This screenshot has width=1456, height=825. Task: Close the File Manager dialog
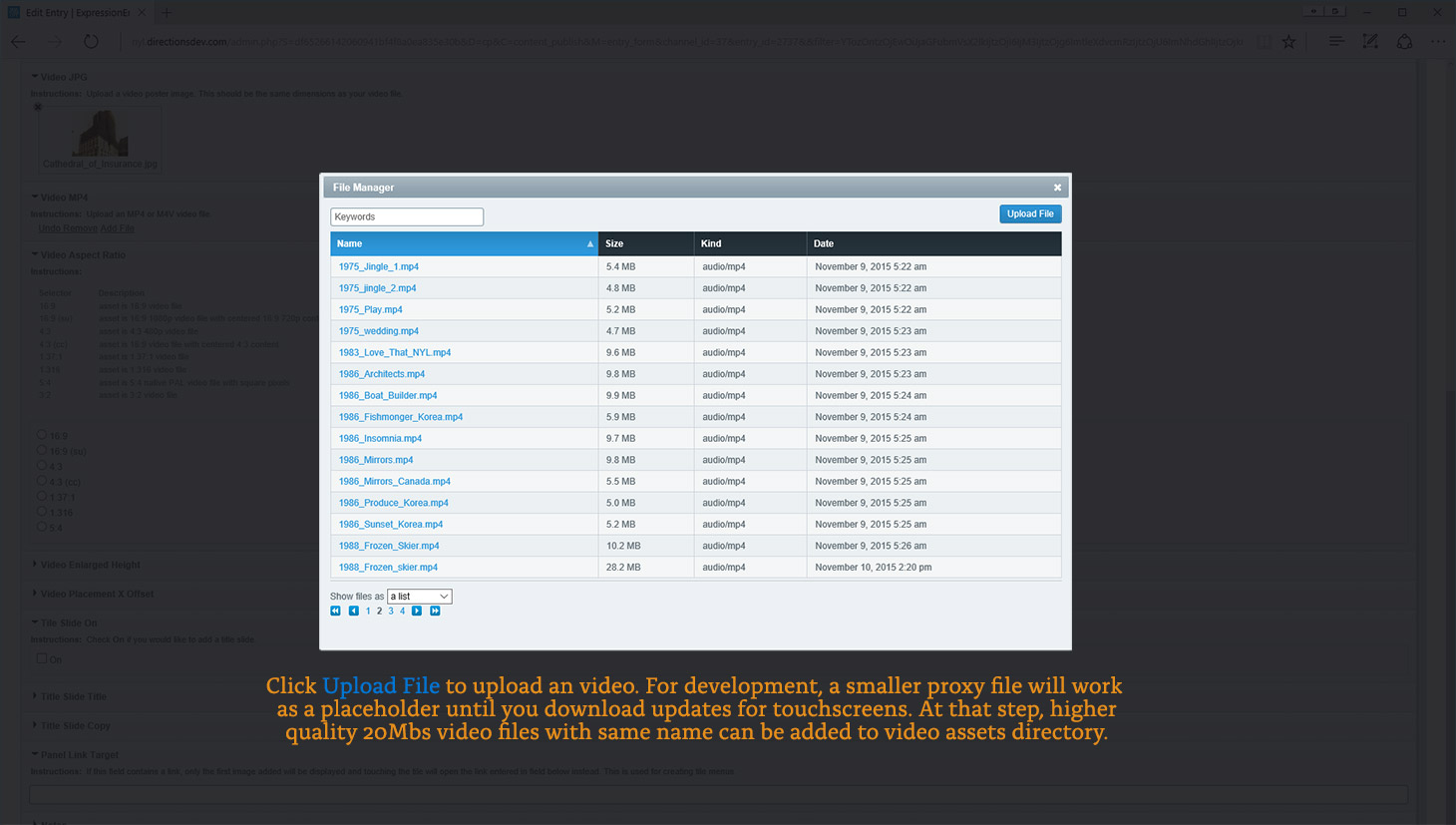[x=1057, y=188]
